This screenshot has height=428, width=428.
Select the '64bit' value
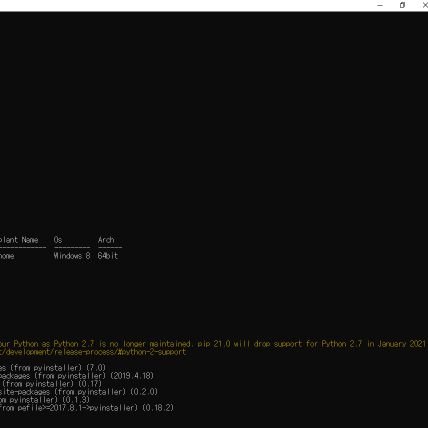coord(108,256)
